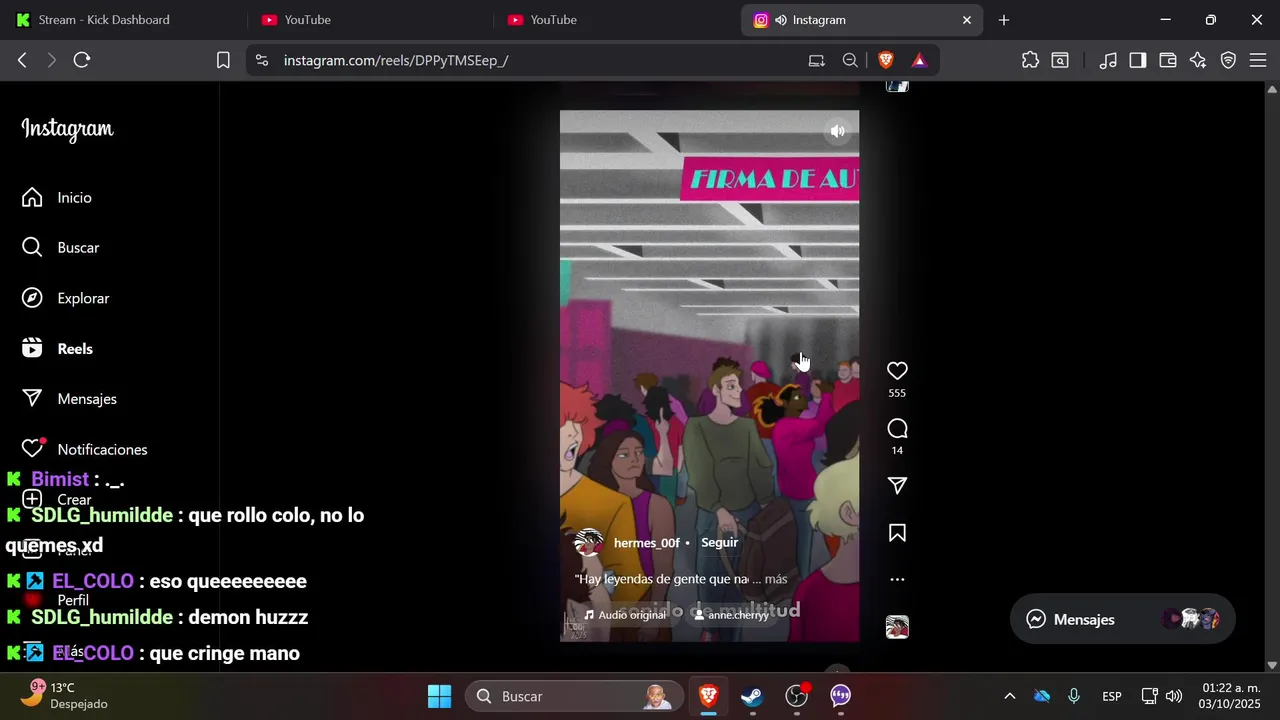Open the playlist music note icon
Viewport: 1280px width, 720px height.
pyautogui.click(x=1108, y=60)
